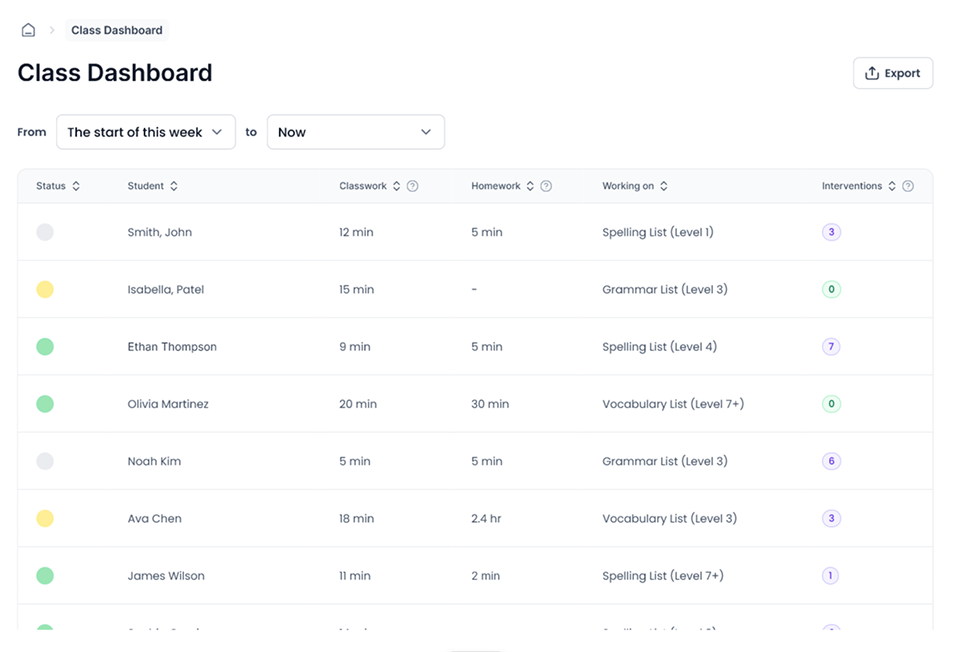
Task: Select Spelling List (Level 1) cell
Action: coord(658,232)
